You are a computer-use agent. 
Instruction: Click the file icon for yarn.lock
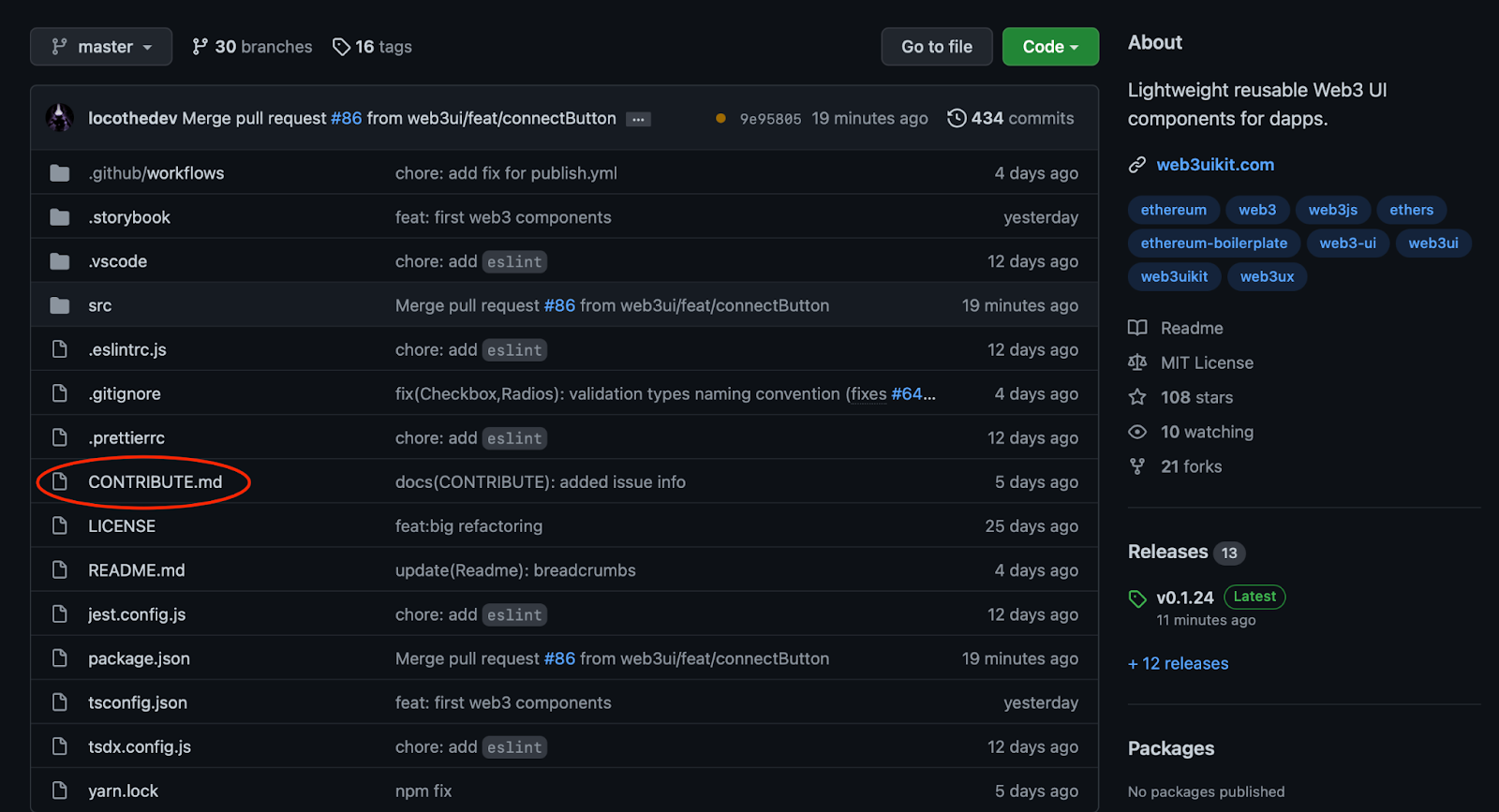60,790
